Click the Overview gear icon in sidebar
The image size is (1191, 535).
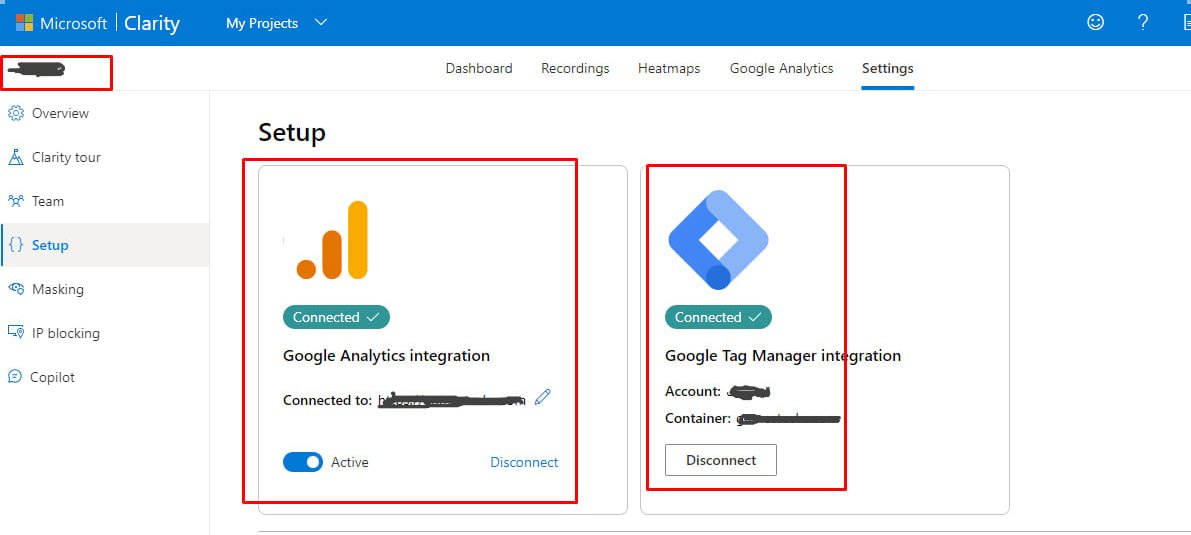coord(15,113)
